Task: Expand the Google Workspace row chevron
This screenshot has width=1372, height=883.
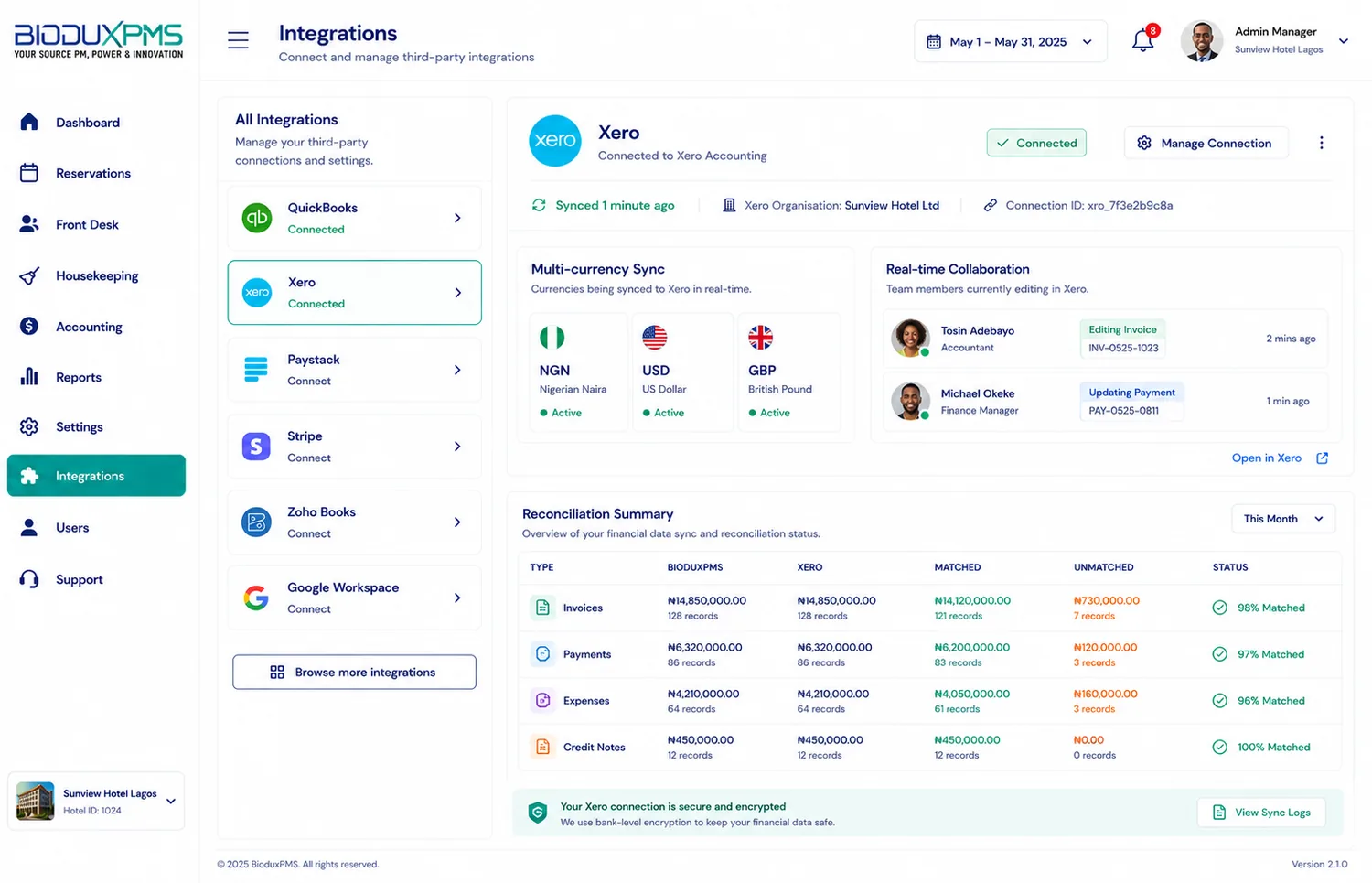Action: pyautogui.click(x=457, y=598)
